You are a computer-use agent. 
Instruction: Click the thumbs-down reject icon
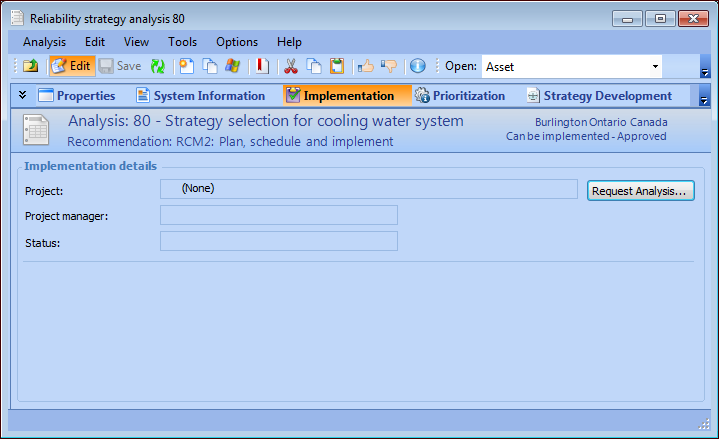tap(389, 66)
